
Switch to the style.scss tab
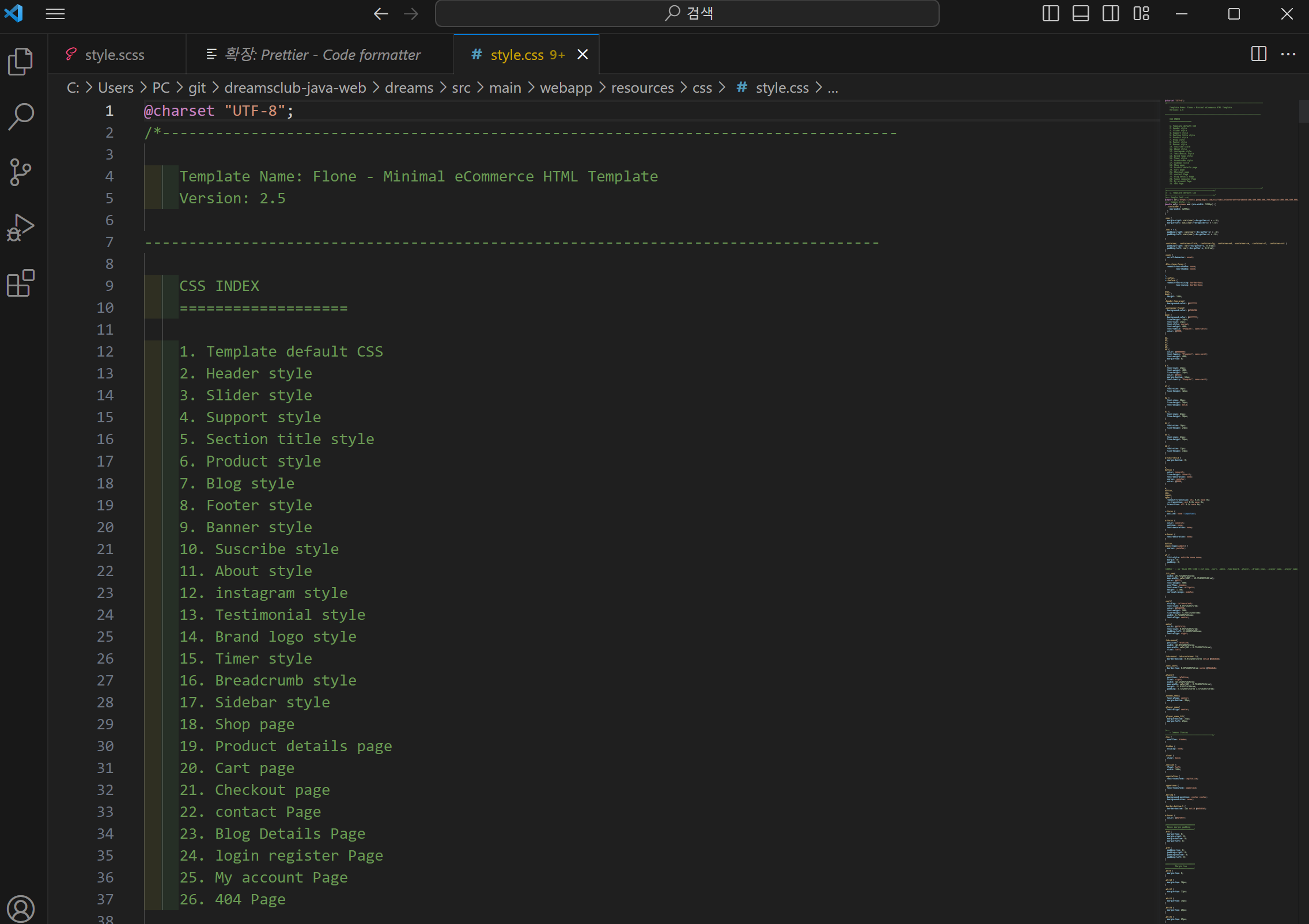tap(114, 55)
